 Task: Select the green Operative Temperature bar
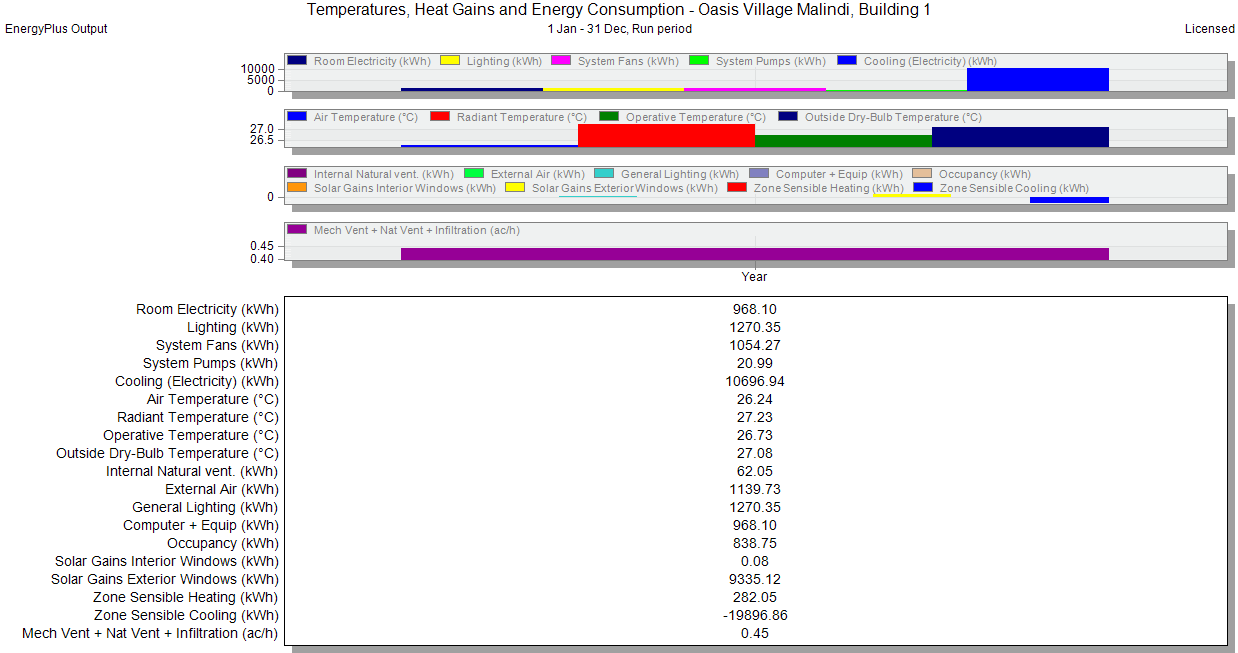click(843, 141)
